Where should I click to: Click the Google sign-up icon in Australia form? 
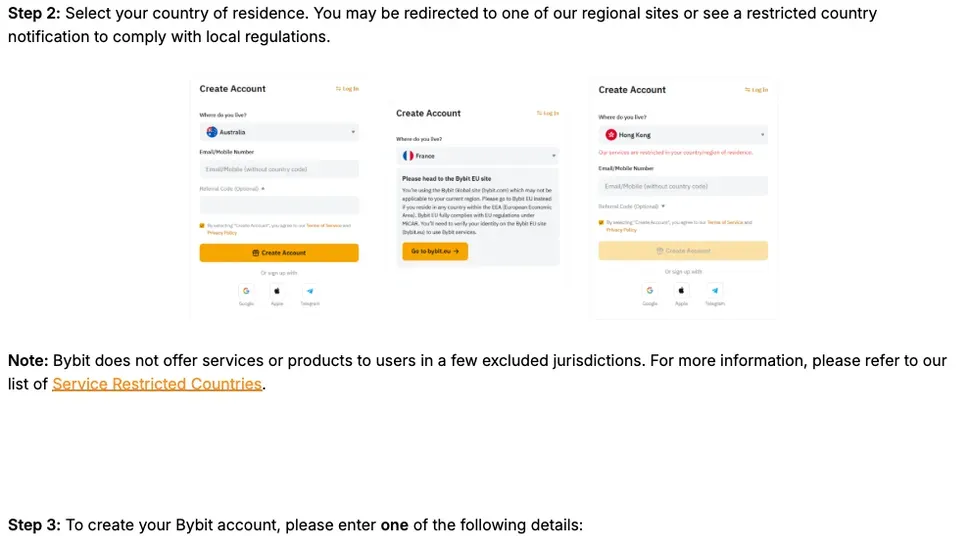coord(246,291)
